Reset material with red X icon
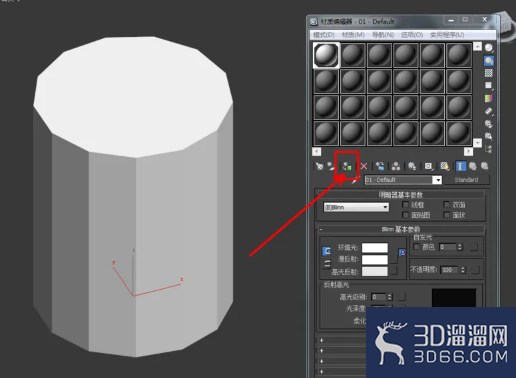This screenshot has height=378, width=516. (x=364, y=166)
